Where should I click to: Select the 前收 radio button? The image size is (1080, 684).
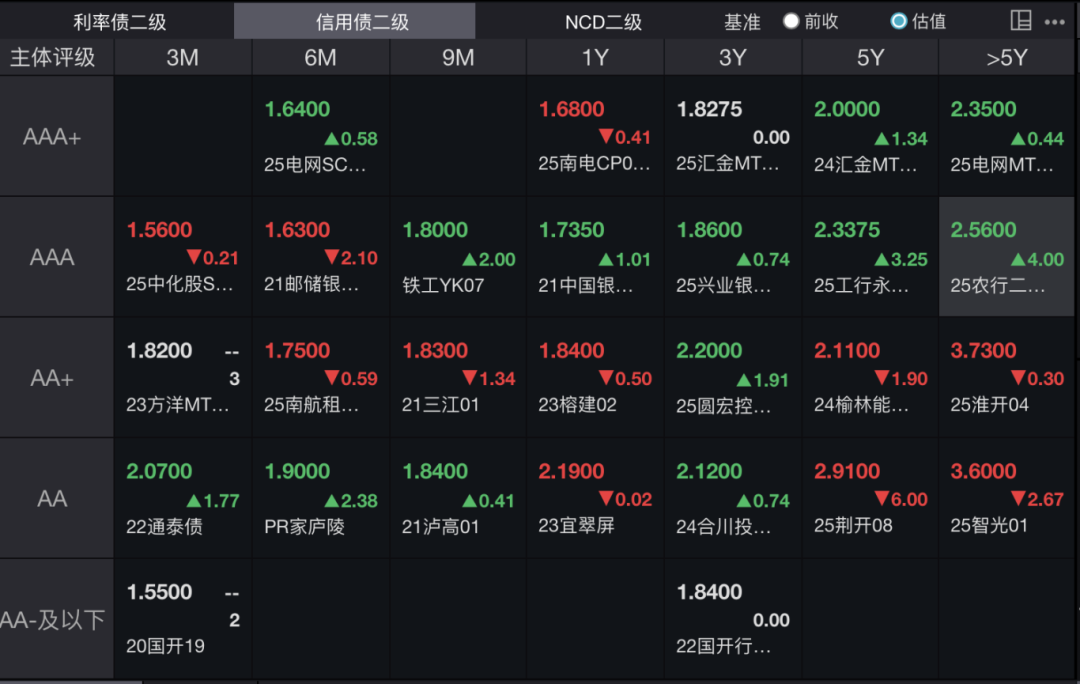coord(792,21)
